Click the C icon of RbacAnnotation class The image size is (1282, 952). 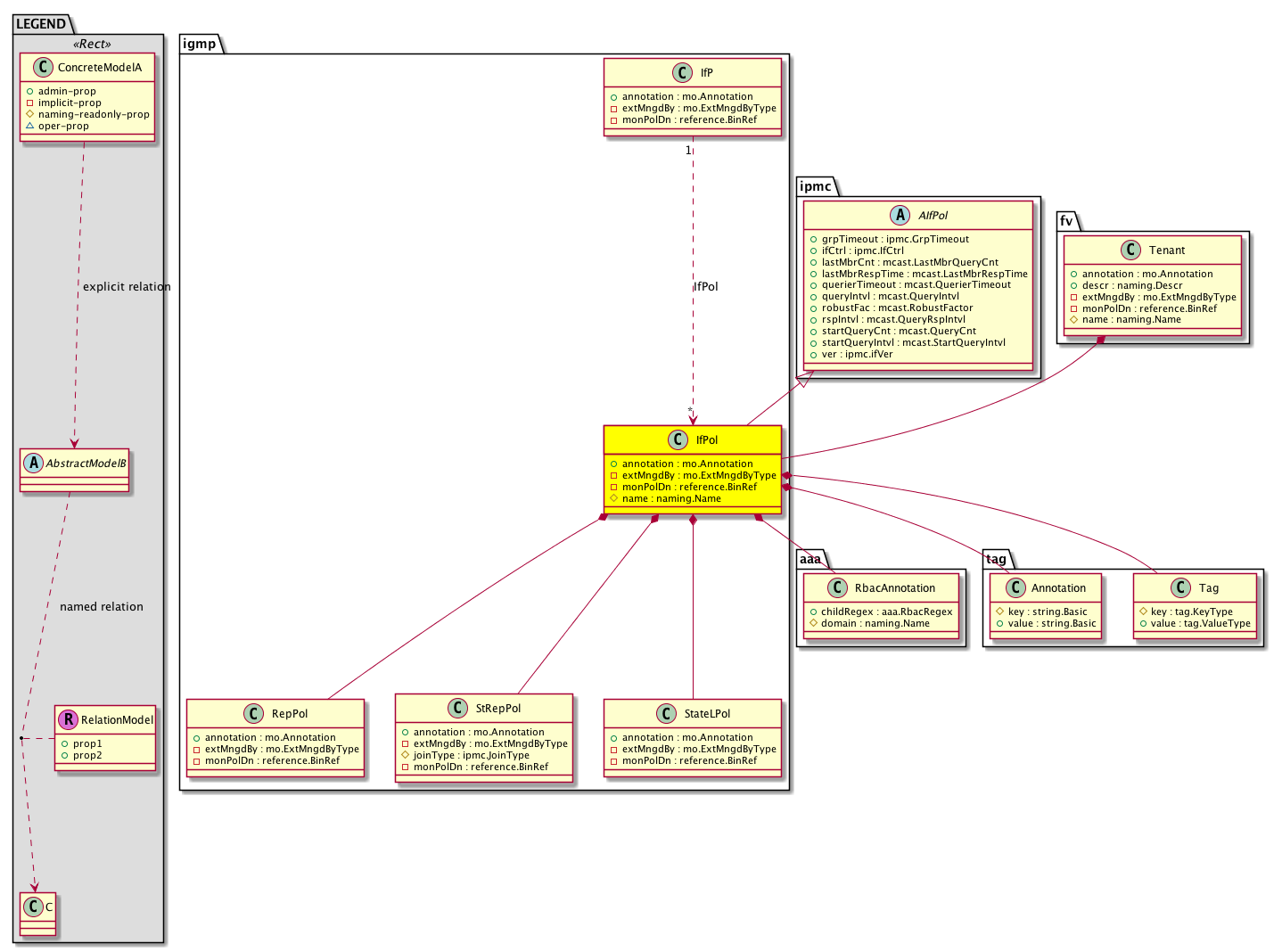point(836,588)
